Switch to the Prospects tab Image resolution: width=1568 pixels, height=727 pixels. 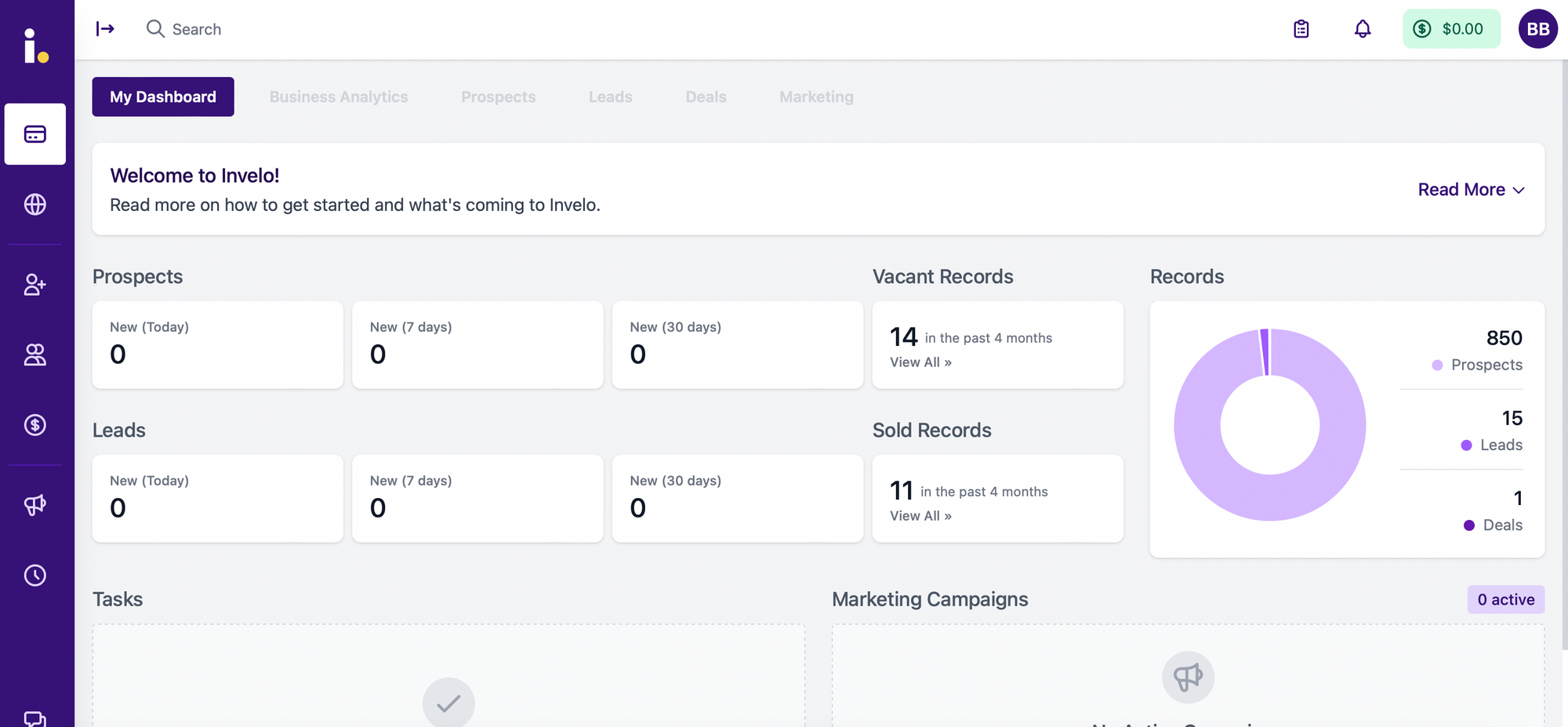click(x=499, y=96)
